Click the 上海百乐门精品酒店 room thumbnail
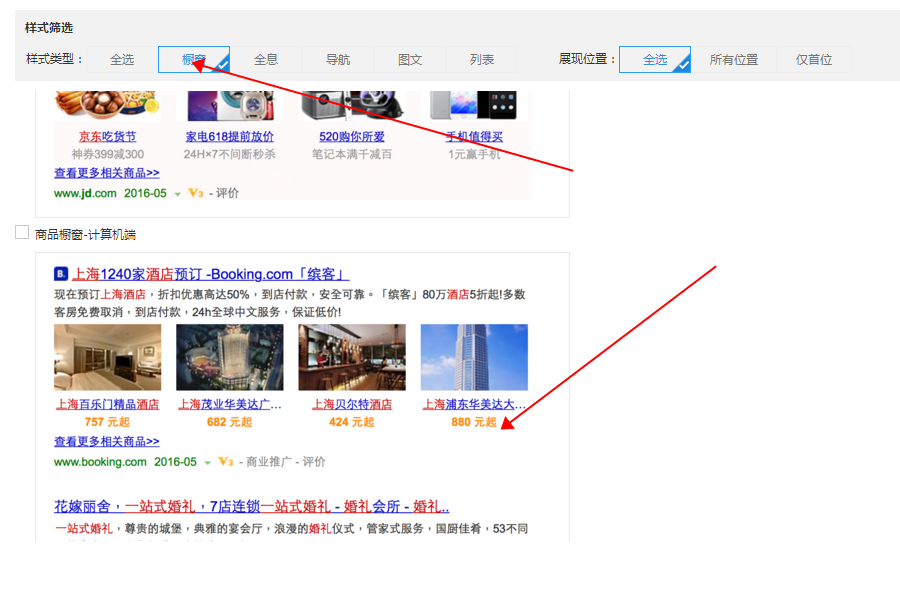 [107, 357]
